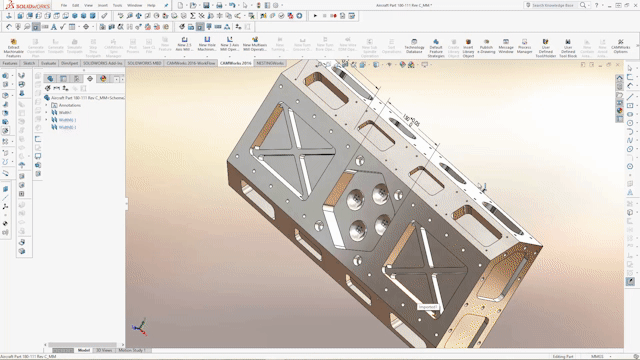Click Insert Library Object icon

468,47
